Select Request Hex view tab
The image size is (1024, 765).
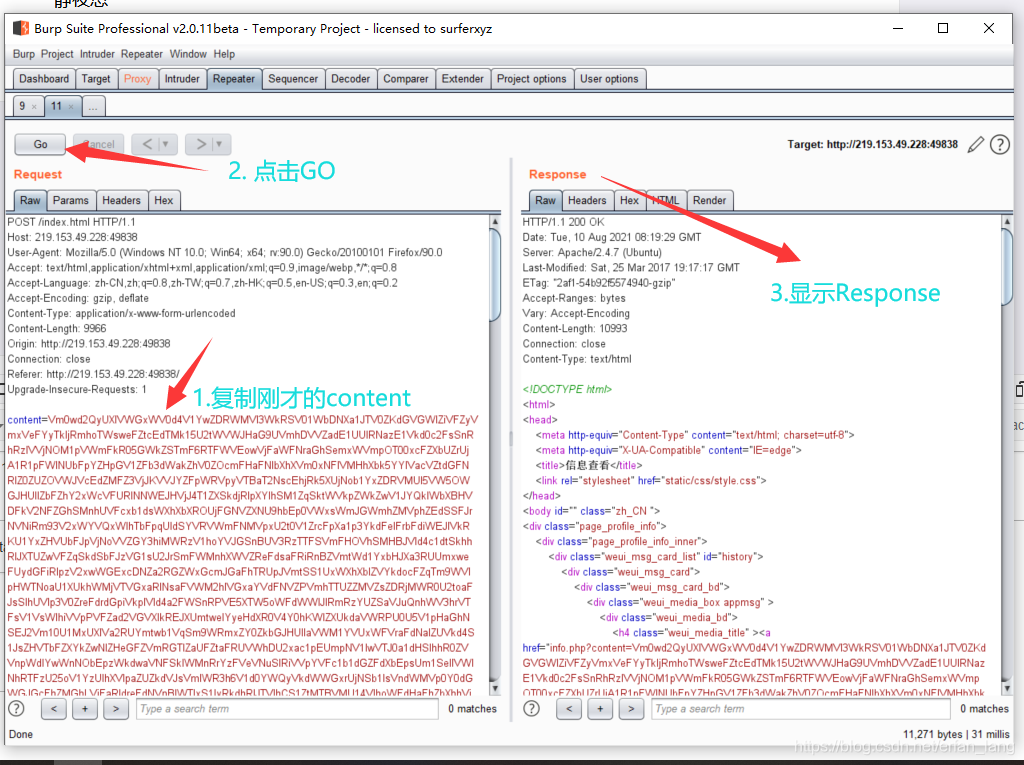164,201
